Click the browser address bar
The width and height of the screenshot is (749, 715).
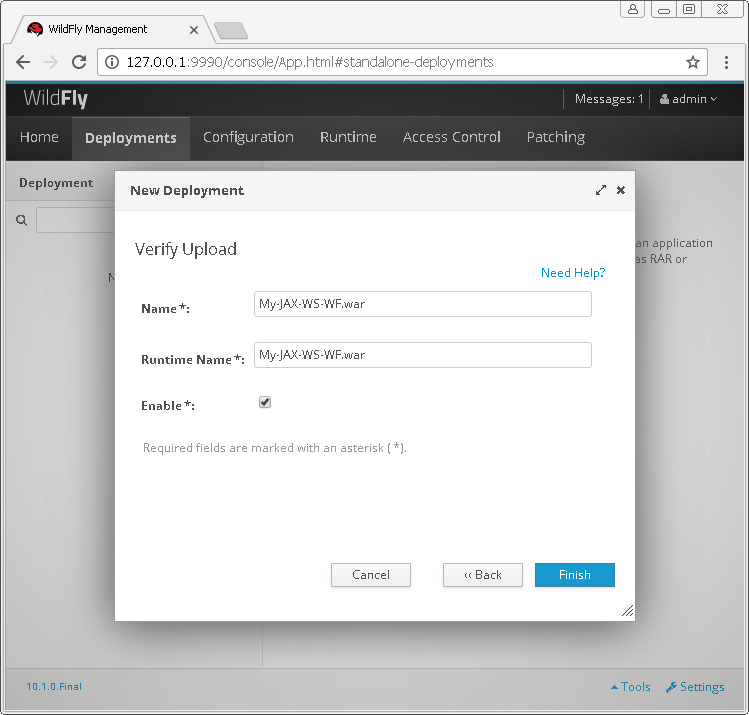tap(402, 62)
